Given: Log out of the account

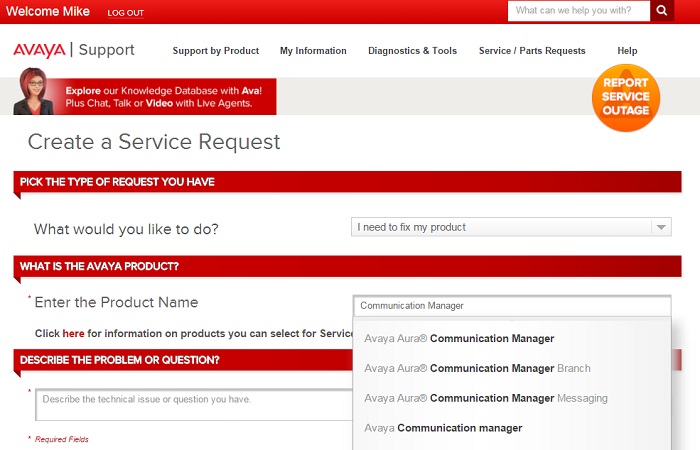Looking at the screenshot, I should pos(125,13).
